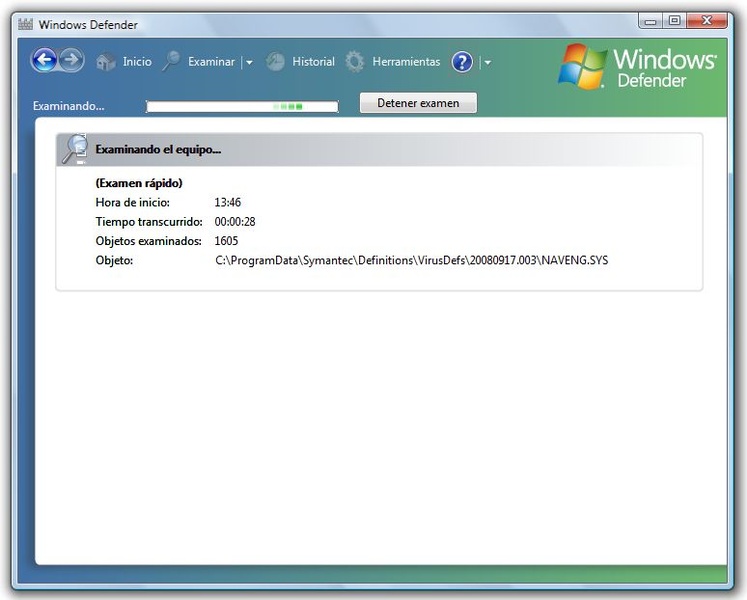Click the gear icon beside Herramientas

pos(355,62)
